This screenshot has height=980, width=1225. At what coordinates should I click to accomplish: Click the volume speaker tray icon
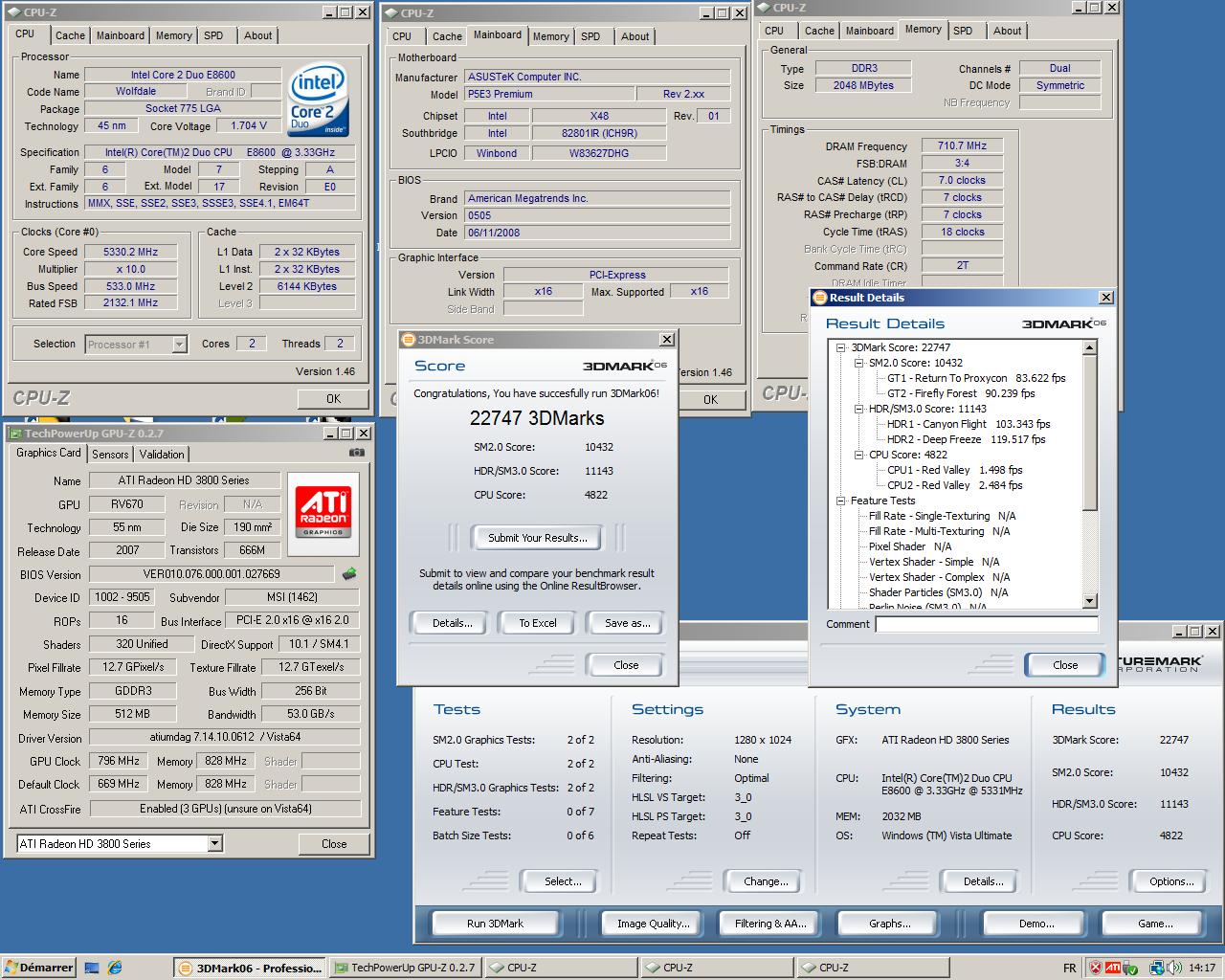click(1172, 968)
